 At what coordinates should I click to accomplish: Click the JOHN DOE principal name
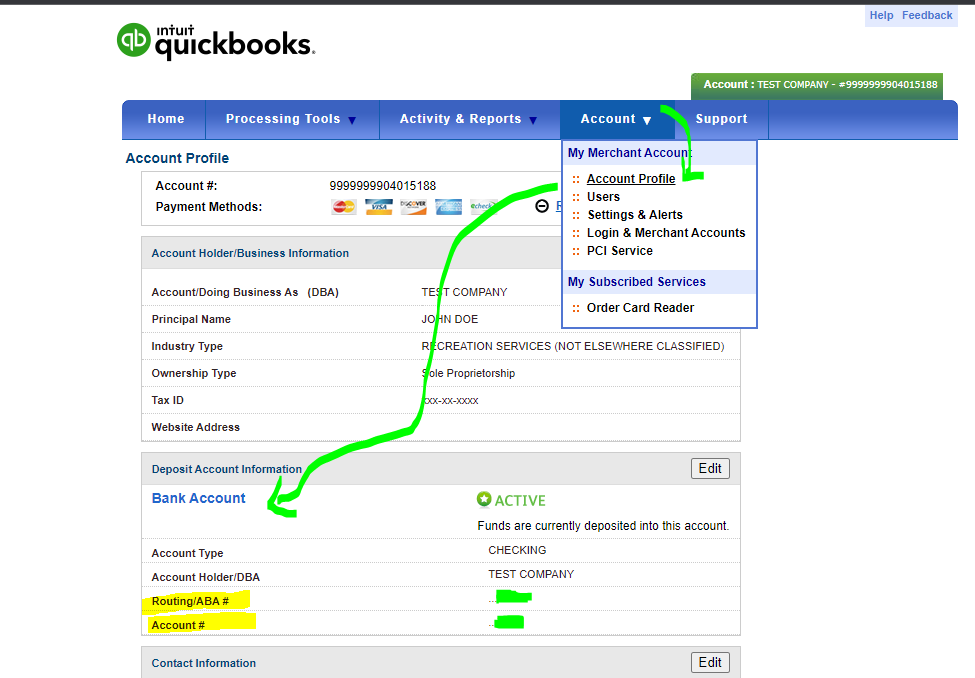450,319
